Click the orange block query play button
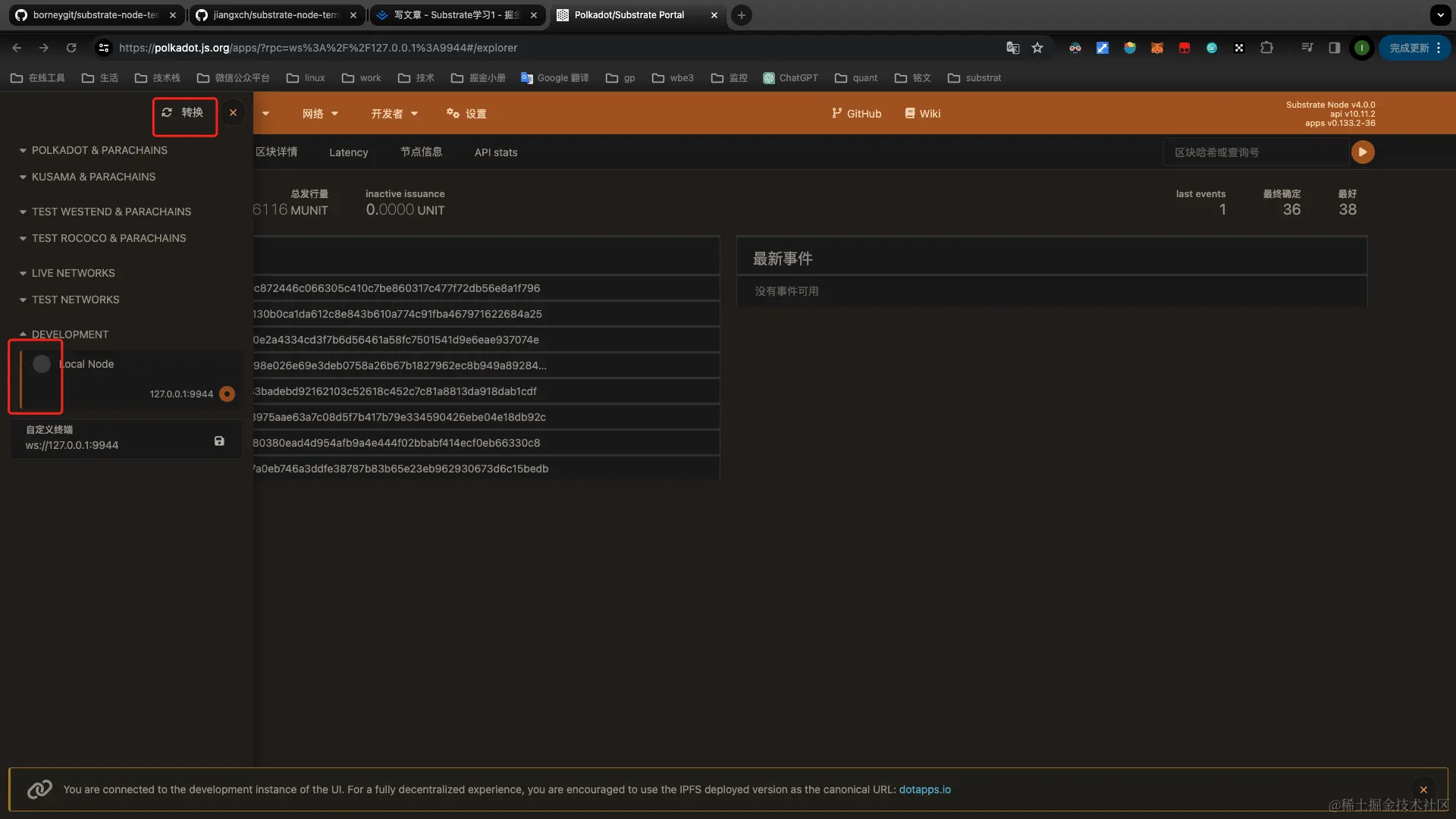This screenshot has height=819, width=1456. 1363,152
